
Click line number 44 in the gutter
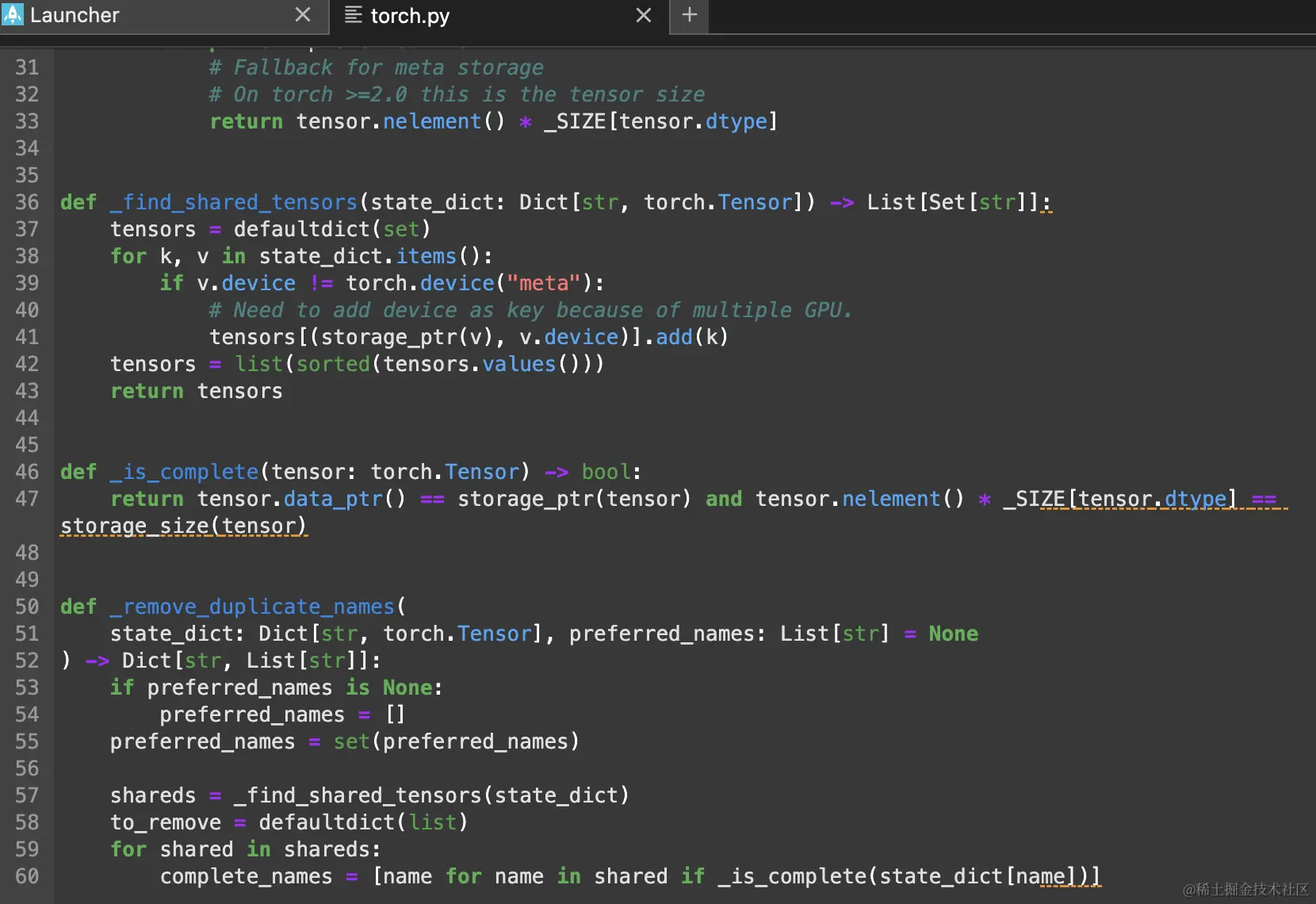click(27, 418)
